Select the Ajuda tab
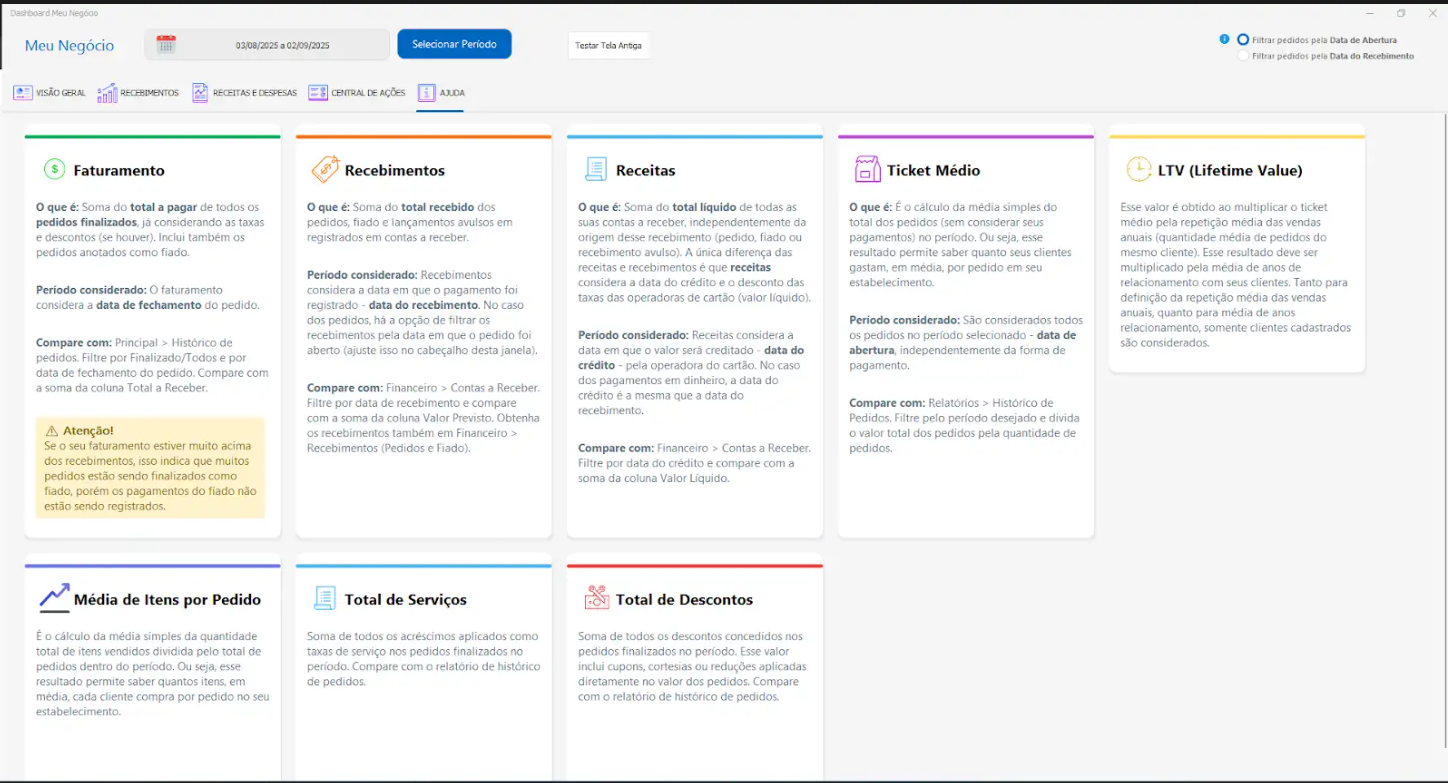The width and height of the screenshot is (1448, 783). tap(441, 93)
